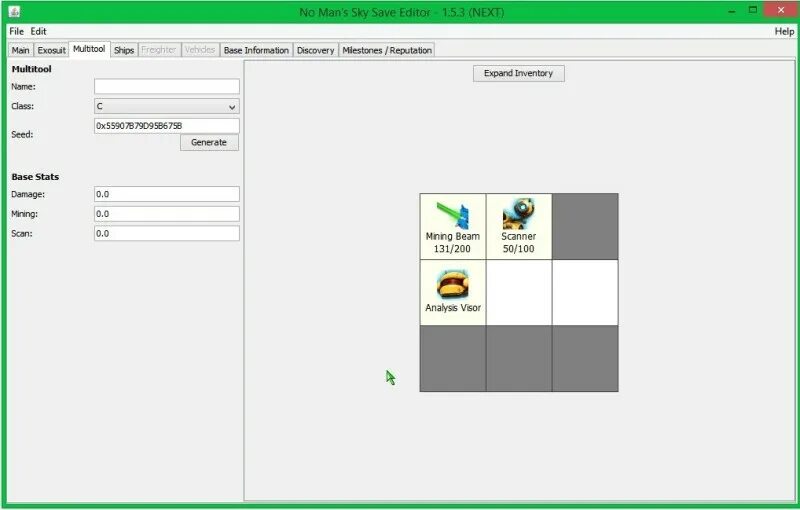This screenshot has width=800, height=510.
Task: Select the Multitool tab
Action: (x=89, y=49)
